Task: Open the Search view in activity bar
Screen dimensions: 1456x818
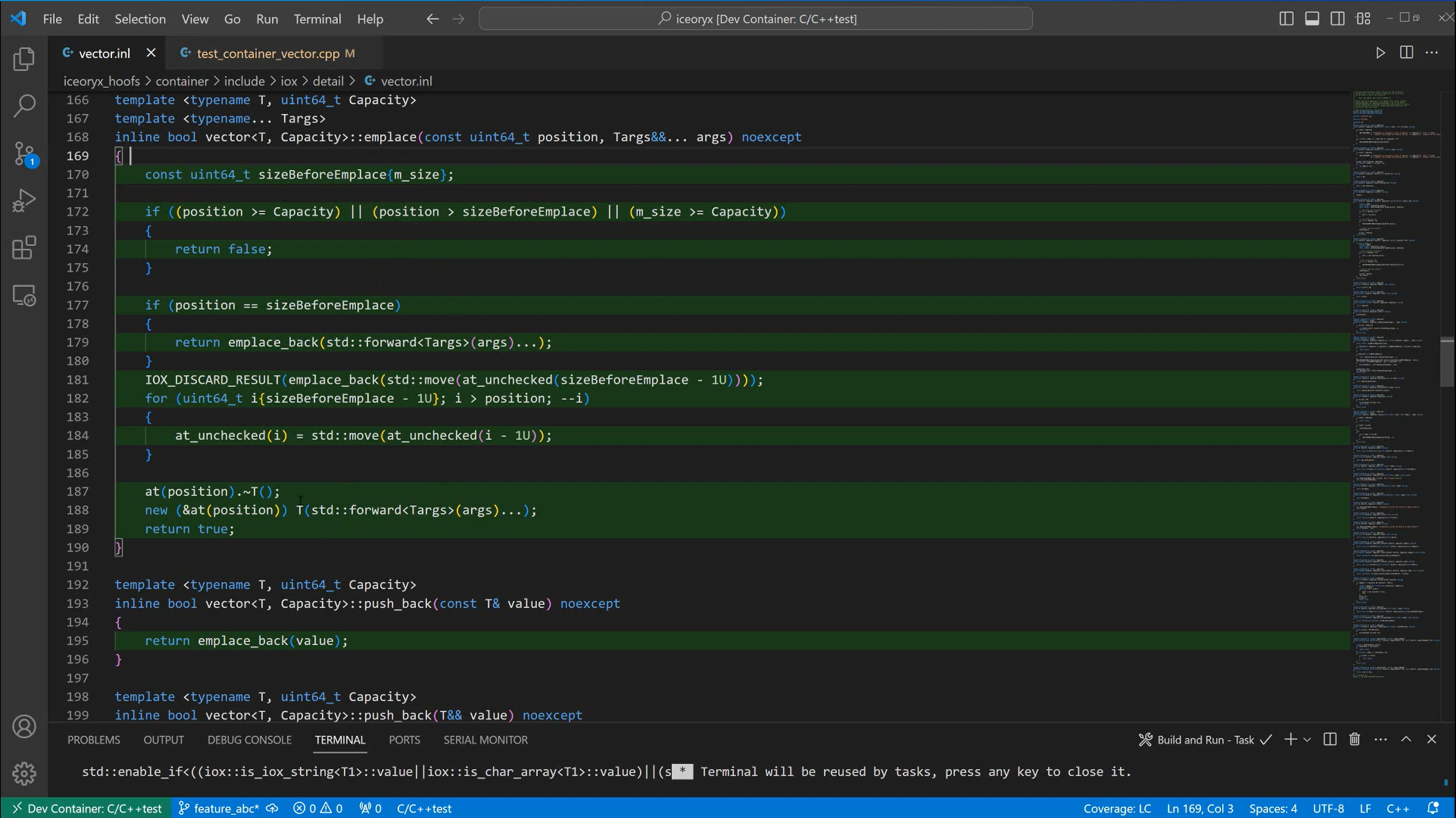Action: 24,106
